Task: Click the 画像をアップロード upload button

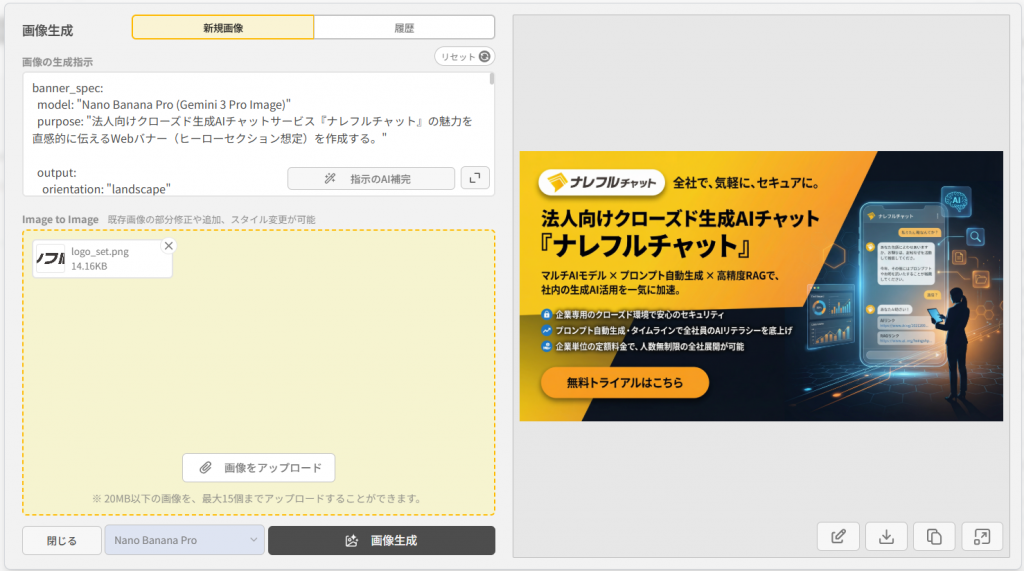Action: (x=259, y=467)
